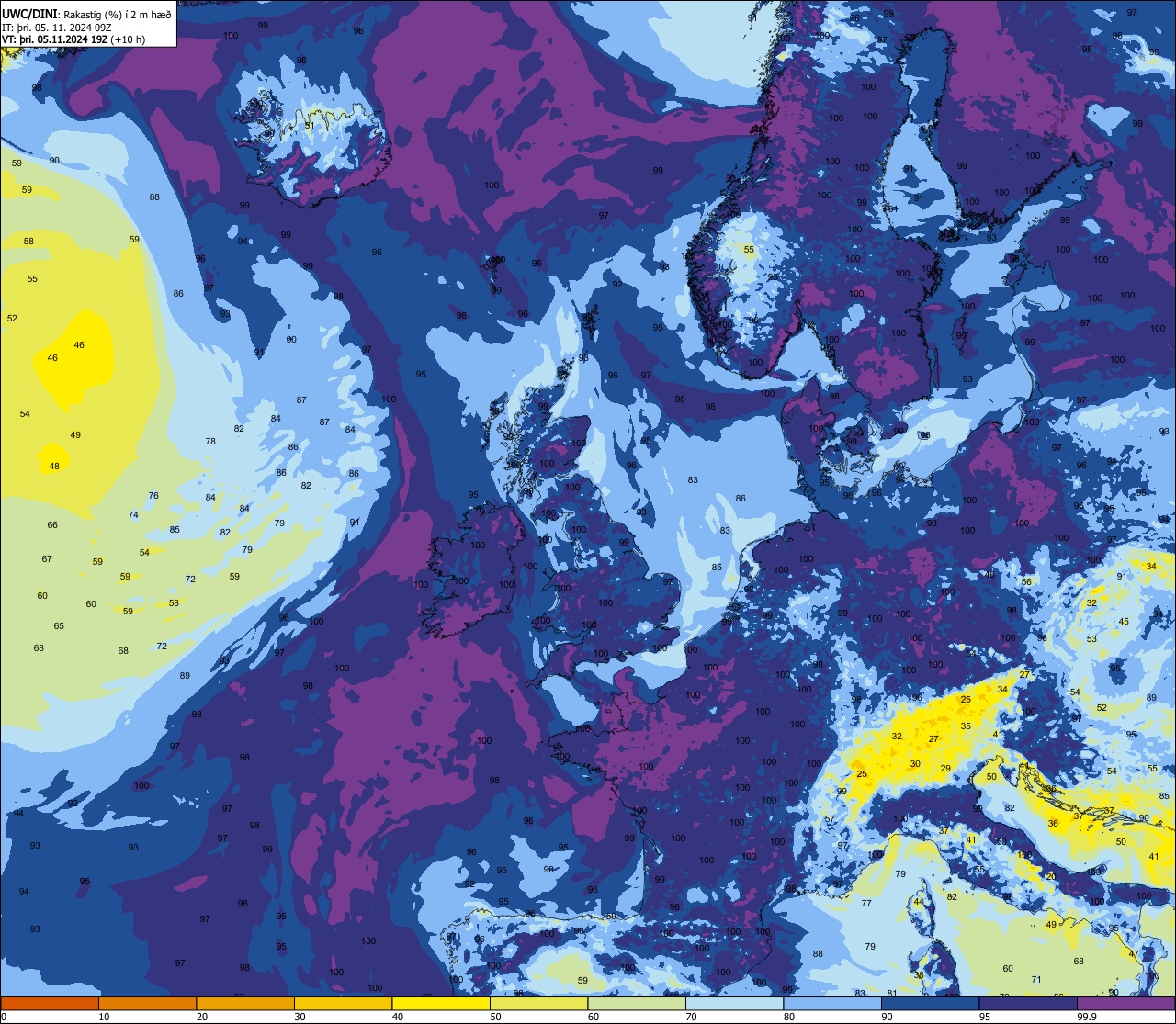
Task: Click the 30–40 golden legend swatch
Action: [x=343, y=1003]
